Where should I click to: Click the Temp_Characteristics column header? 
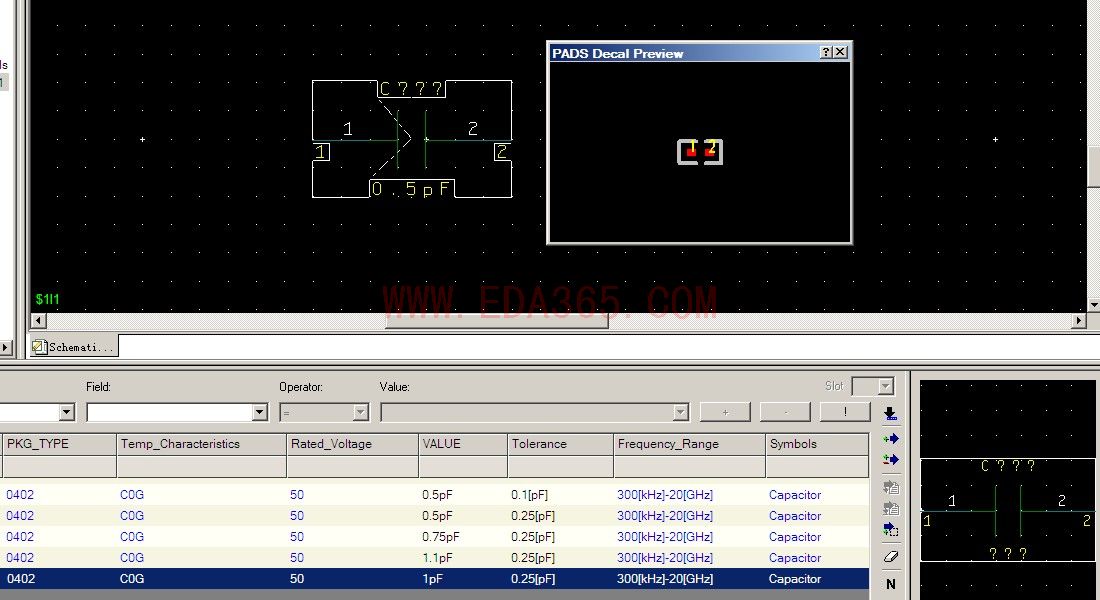point(202,444)
